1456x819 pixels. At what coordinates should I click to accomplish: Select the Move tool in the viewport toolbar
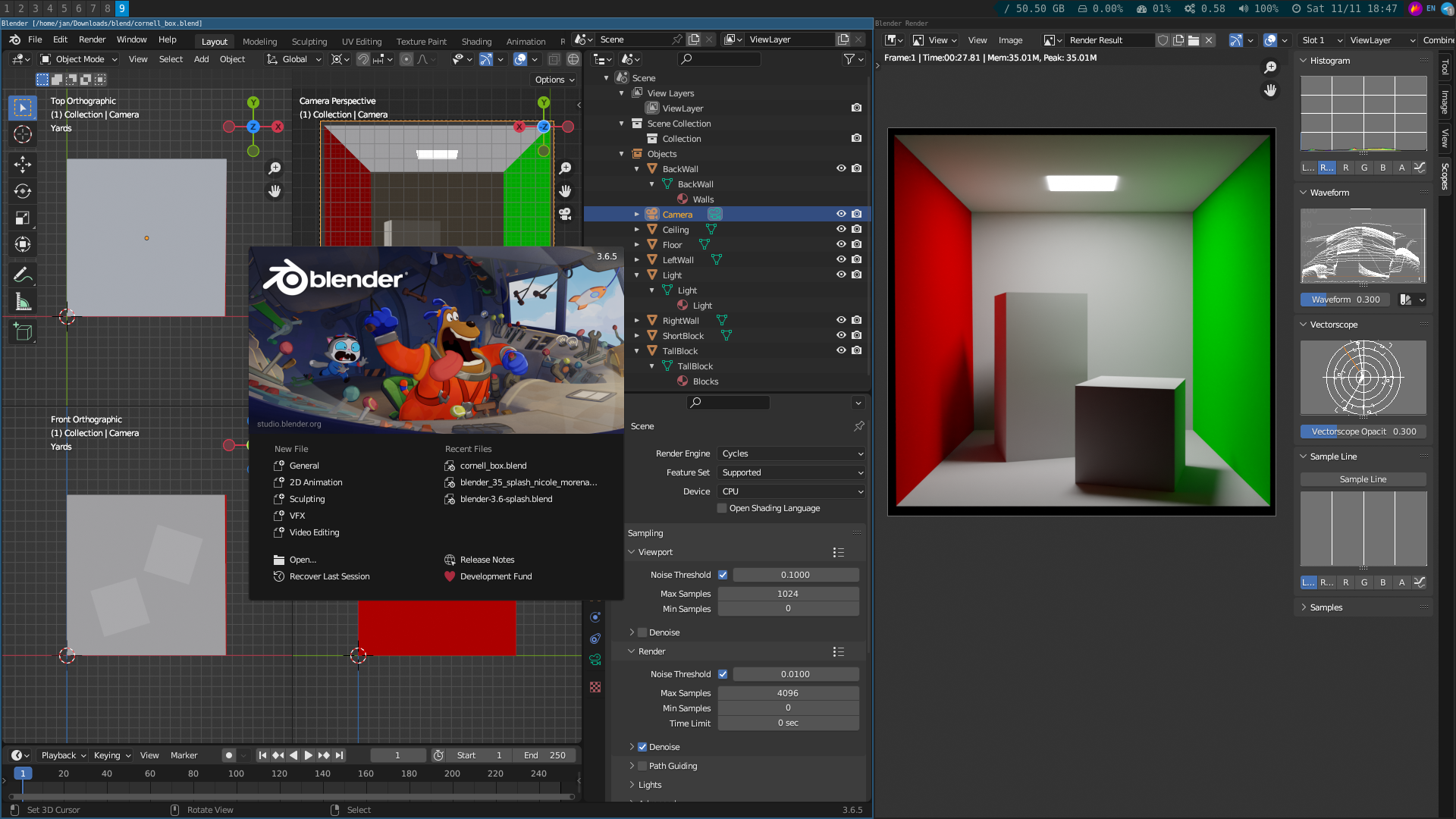[x=22, y=165]
